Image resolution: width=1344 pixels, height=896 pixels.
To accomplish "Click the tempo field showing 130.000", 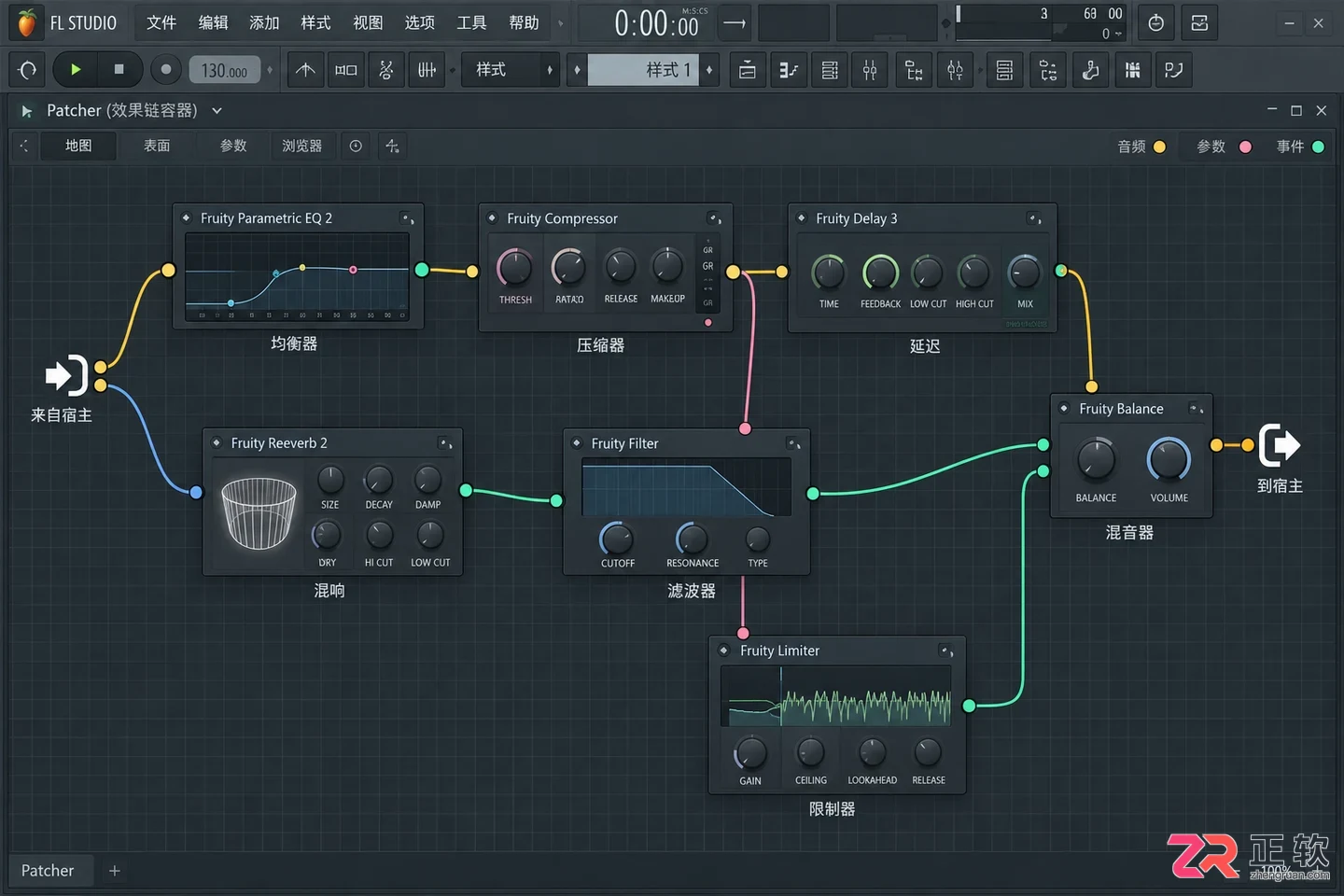I will 224,70.
